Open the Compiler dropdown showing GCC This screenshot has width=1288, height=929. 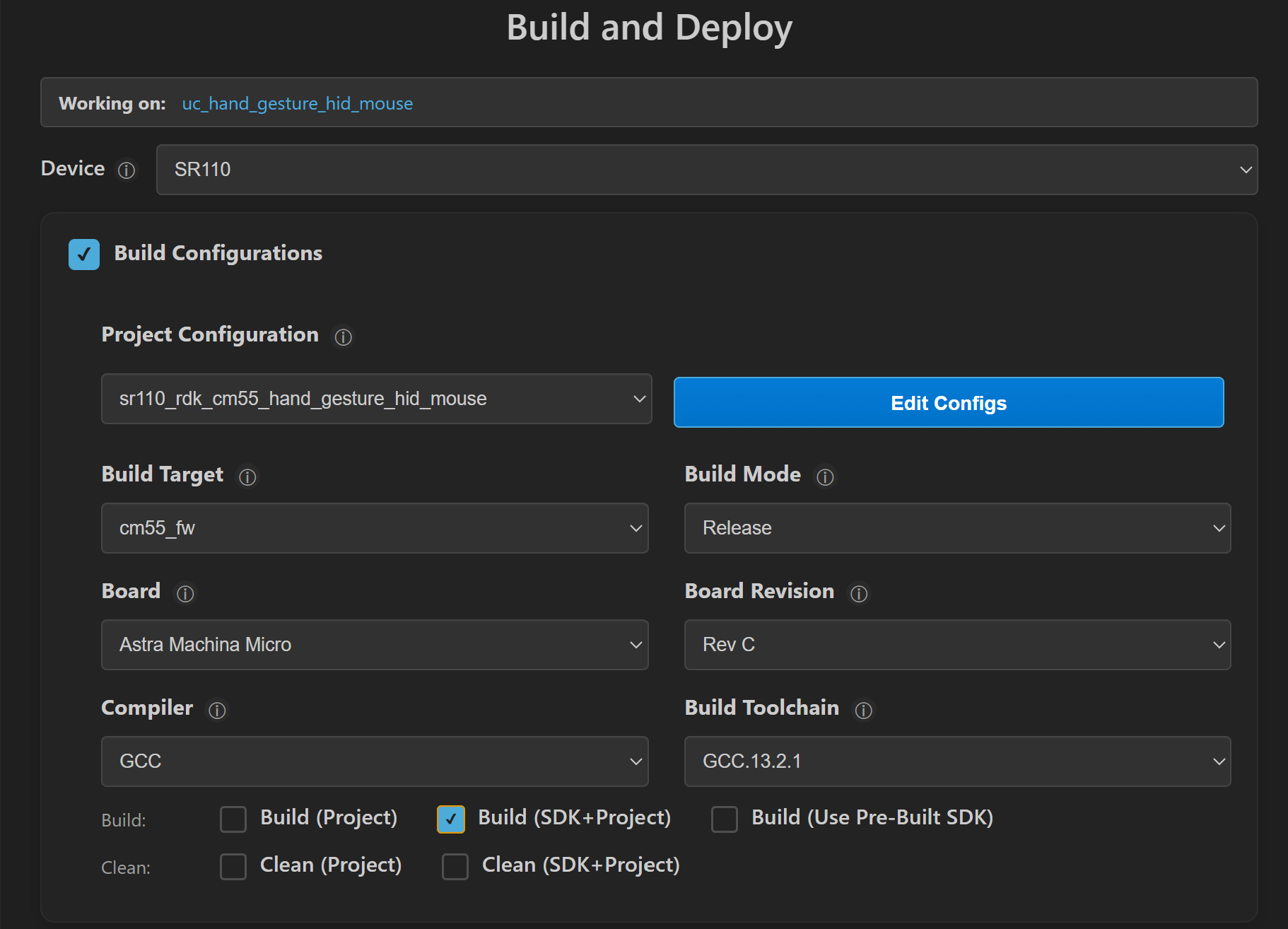[375, 761]
